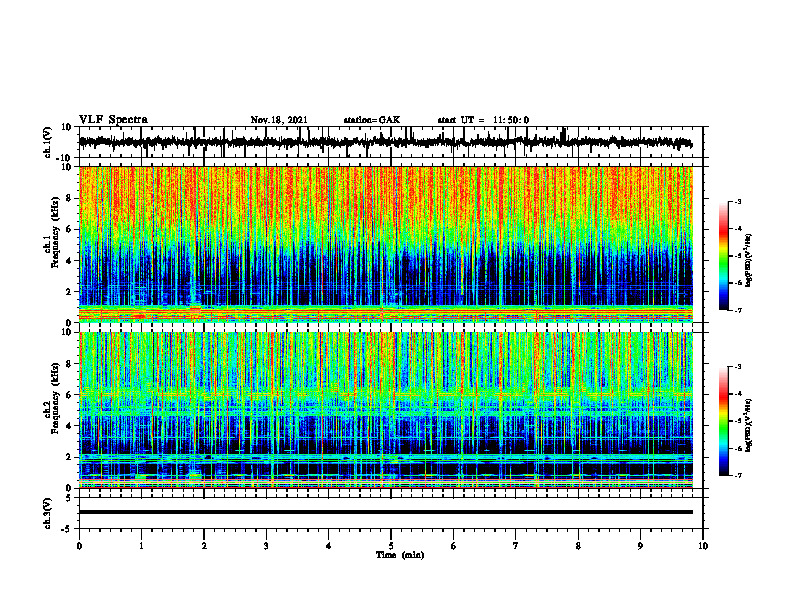
Task: Click the ch.1 voltage waveform trace
Action: (x=386, y=142)
